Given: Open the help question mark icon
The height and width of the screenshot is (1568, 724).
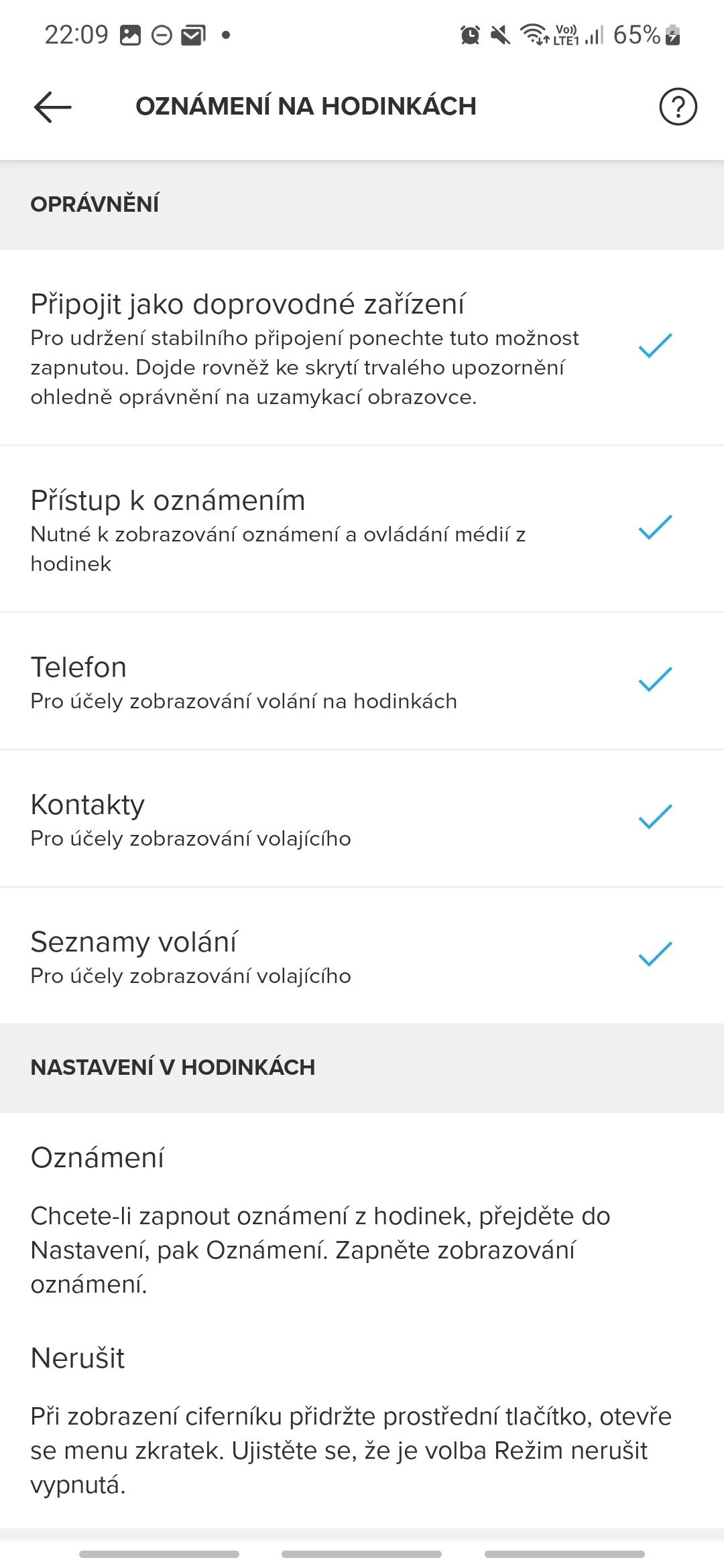Looking at the screenshot, I should click(x=678, y=107).
